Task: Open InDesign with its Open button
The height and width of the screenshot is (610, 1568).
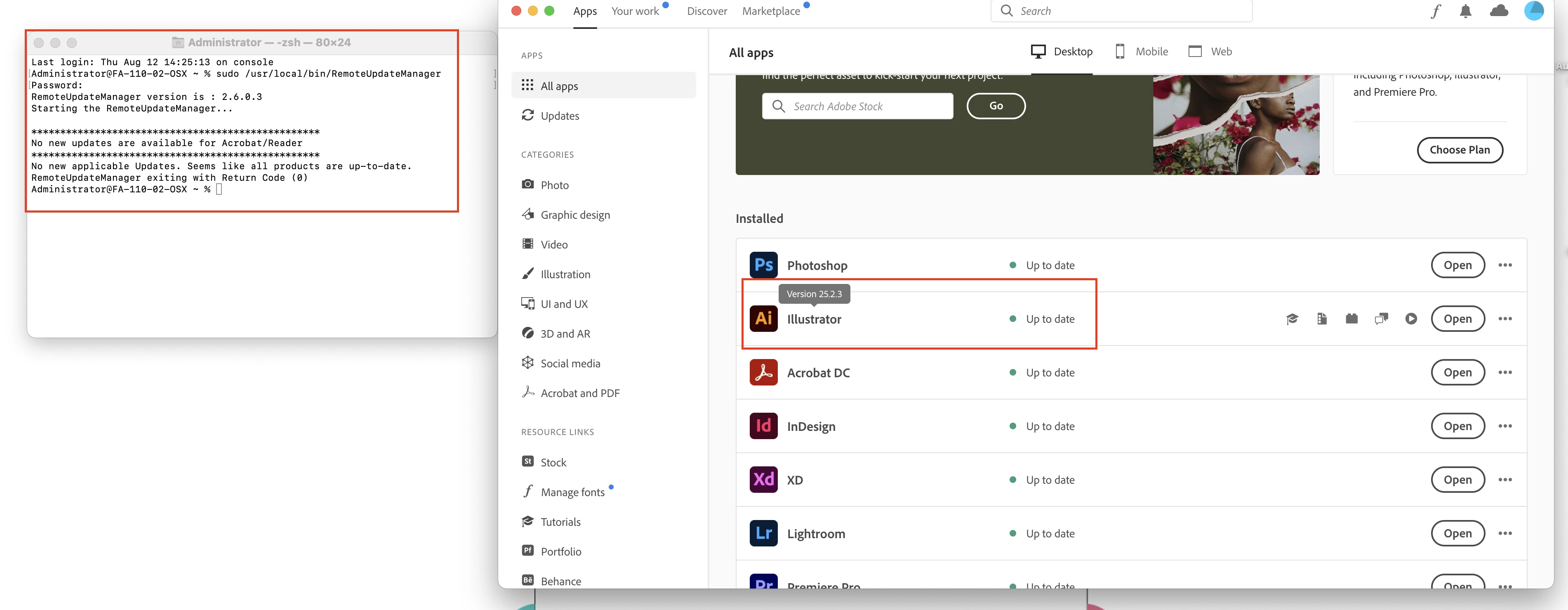Action: tap(1457, 426)
